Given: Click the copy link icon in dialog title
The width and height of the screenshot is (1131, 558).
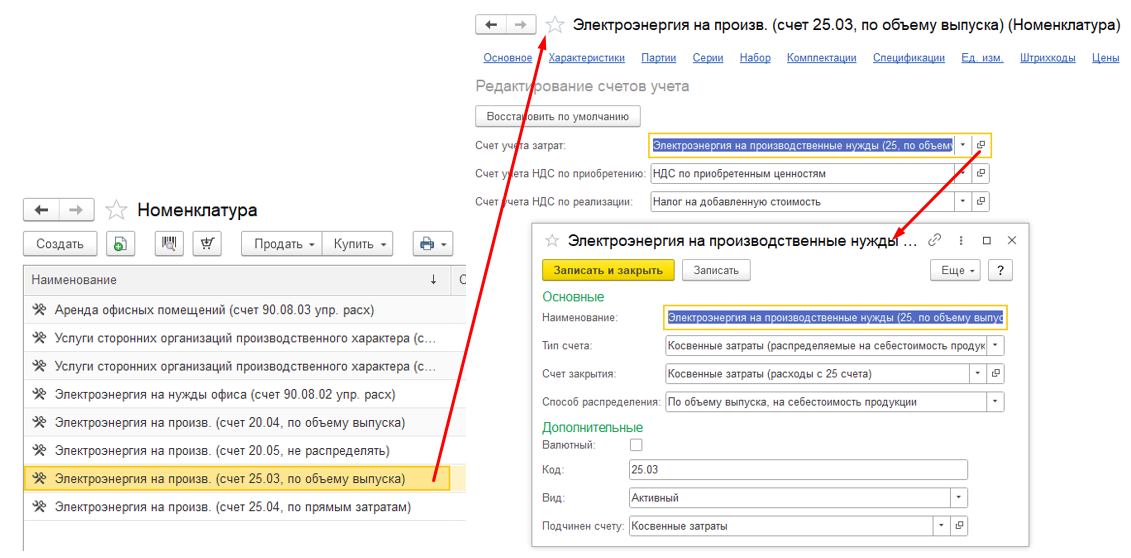Looking at the screenshot, I should 935,240.
